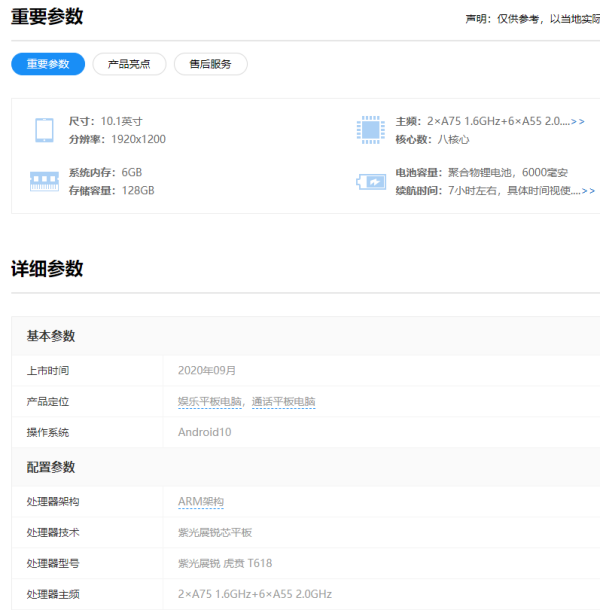This screenshot has height=610, width=600.
Task: Click the battery capacity icon
Action: (371, 181)
